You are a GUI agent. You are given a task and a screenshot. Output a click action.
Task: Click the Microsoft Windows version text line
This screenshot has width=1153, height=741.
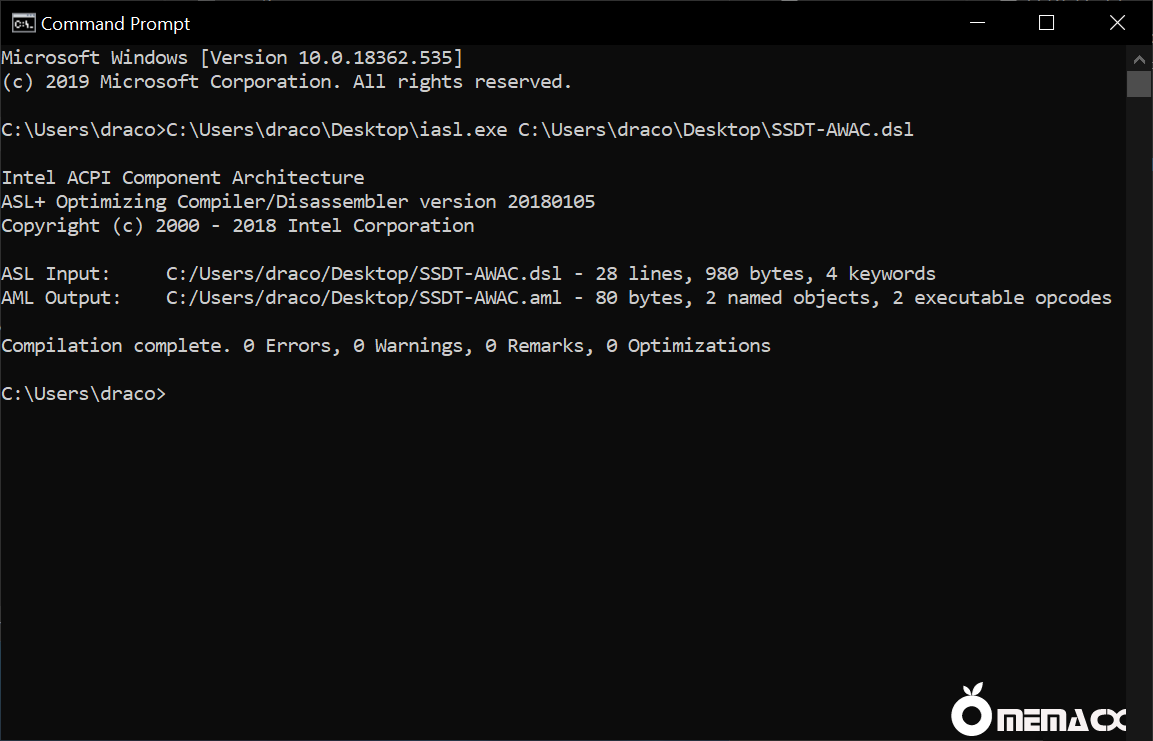(231, 58)
